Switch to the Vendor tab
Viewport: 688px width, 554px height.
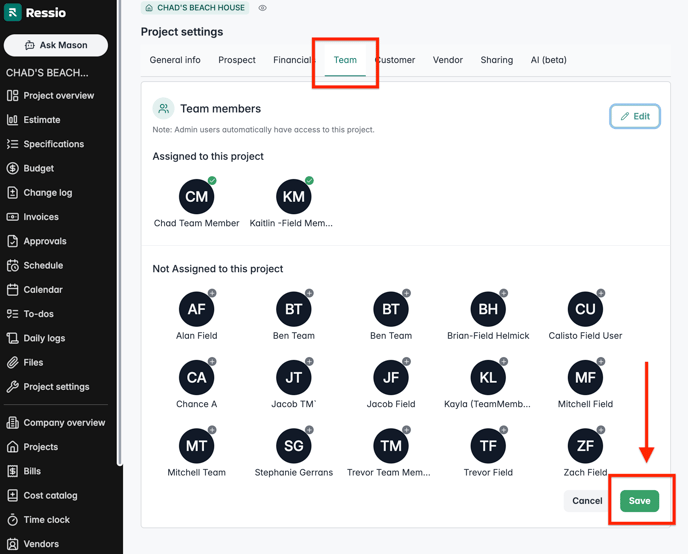coord(447,60)
